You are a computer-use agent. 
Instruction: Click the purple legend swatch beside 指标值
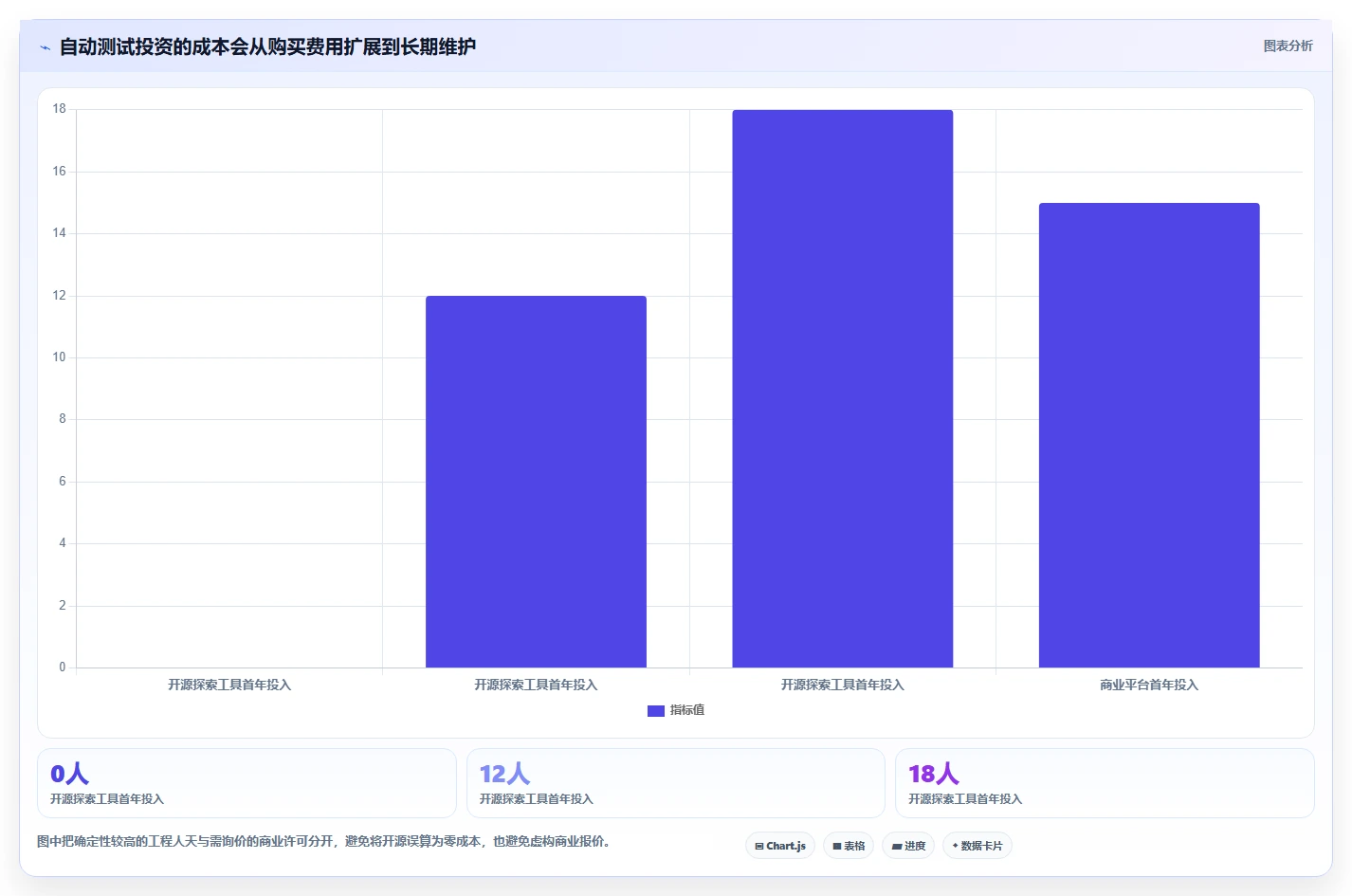[x=656, y=710]
